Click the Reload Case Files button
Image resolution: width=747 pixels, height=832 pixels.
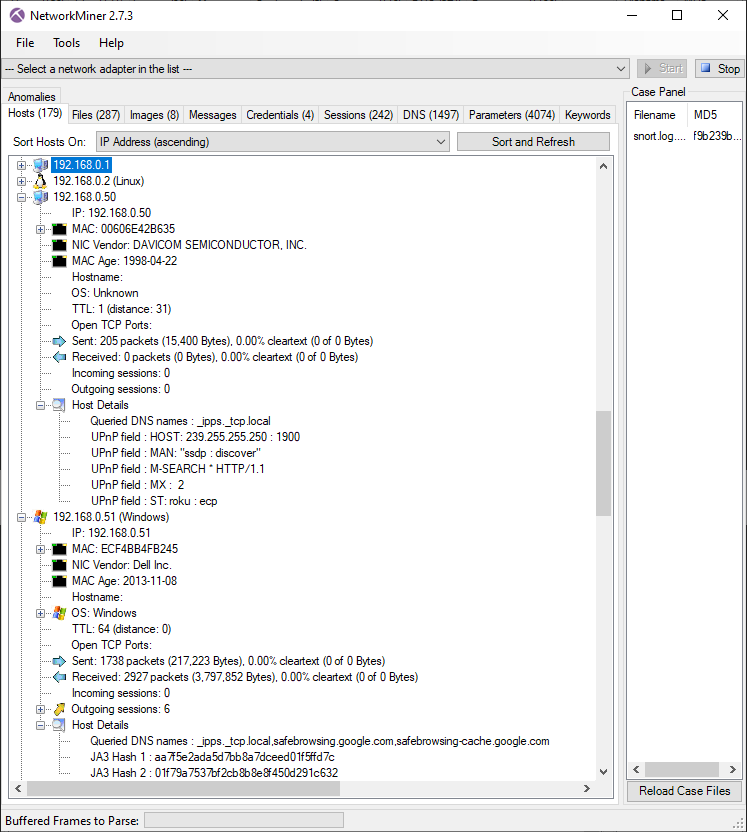[x=684, y=791]
